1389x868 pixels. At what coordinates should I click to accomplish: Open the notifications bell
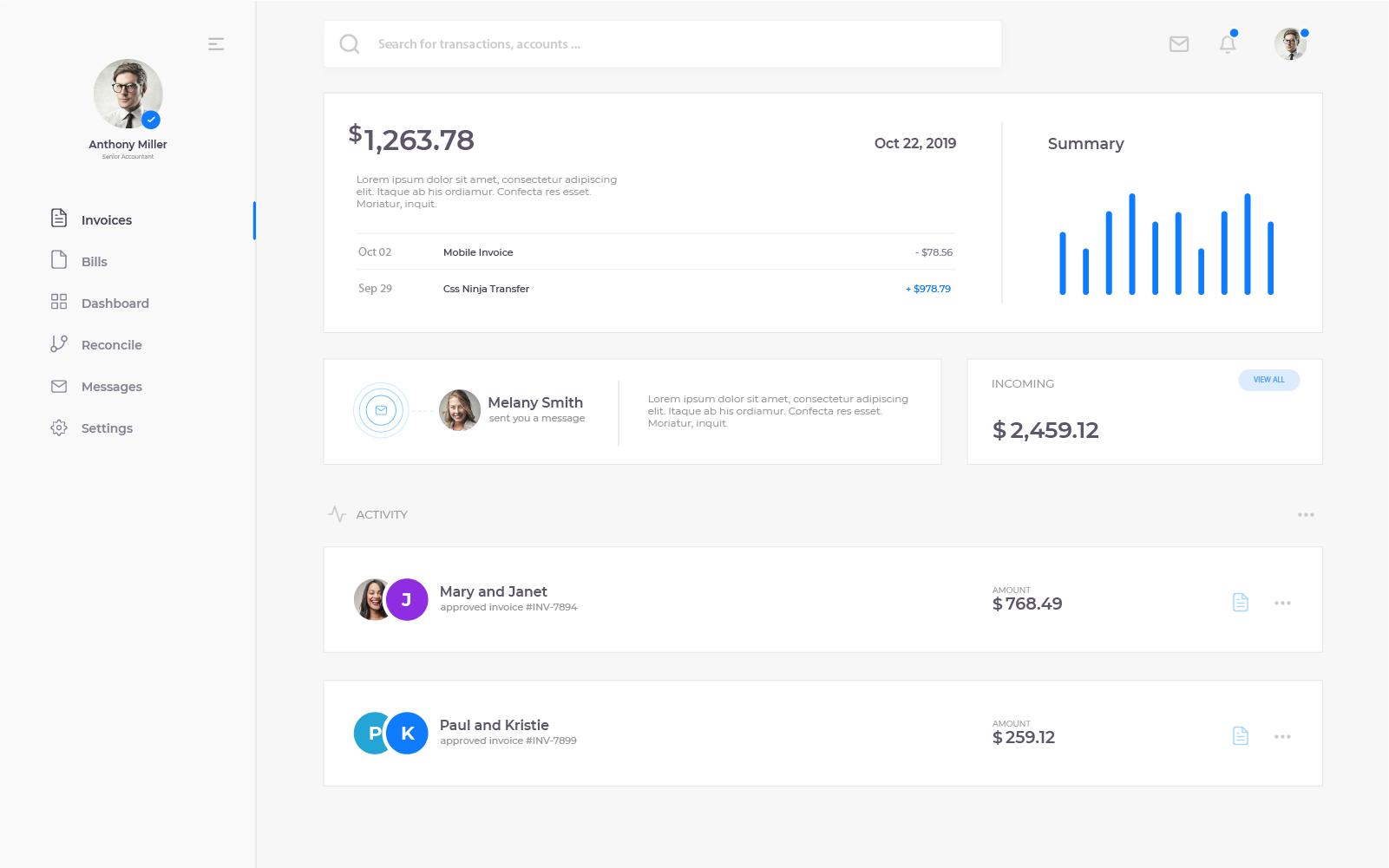pos(1227,44)
